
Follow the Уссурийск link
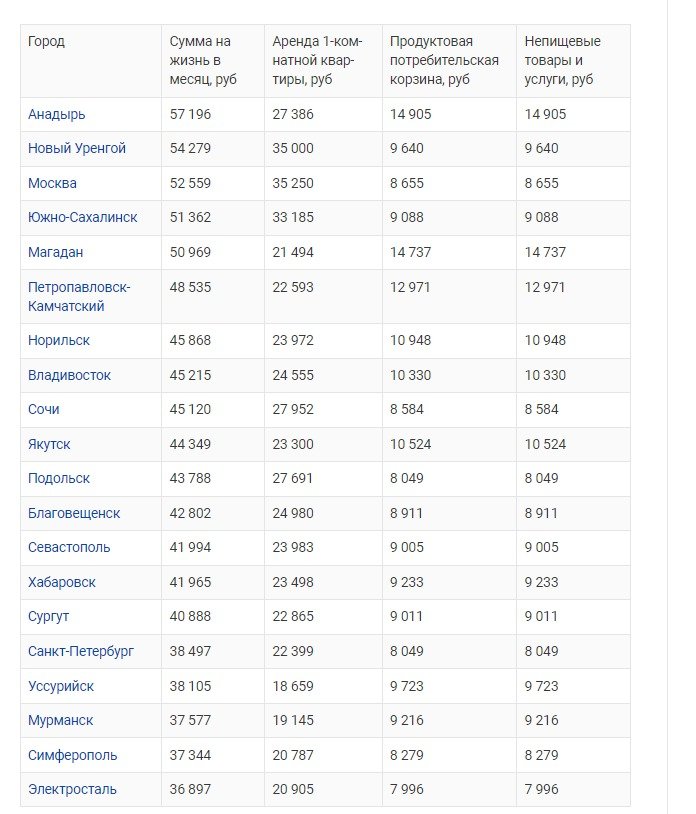pyautogui.click(x=61, y=685)
